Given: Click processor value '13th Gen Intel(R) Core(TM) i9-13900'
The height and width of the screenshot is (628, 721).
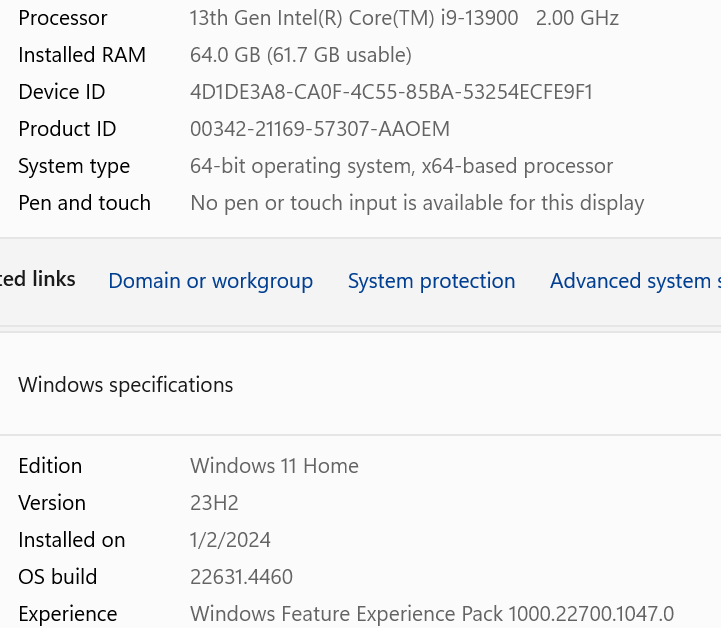Looking at the screenshot, I should tap(354, 18).
